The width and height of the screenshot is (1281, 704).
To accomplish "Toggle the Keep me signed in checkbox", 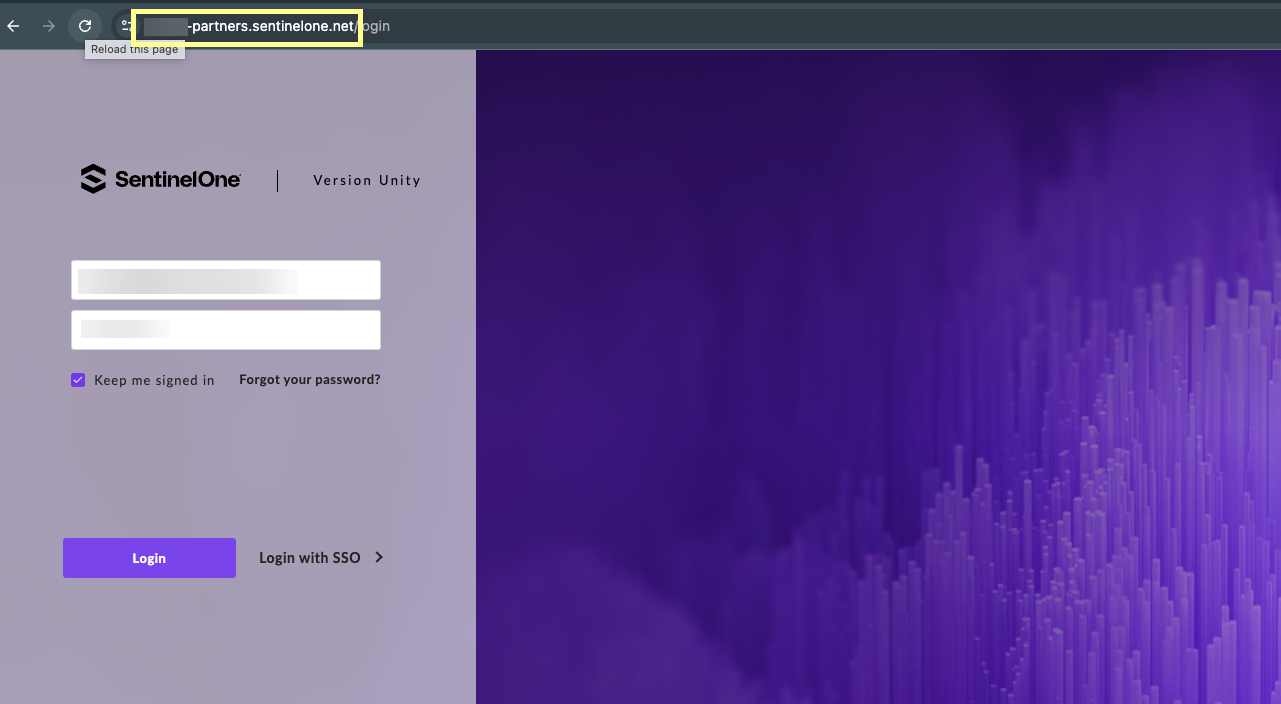I will tap(78, 380).
